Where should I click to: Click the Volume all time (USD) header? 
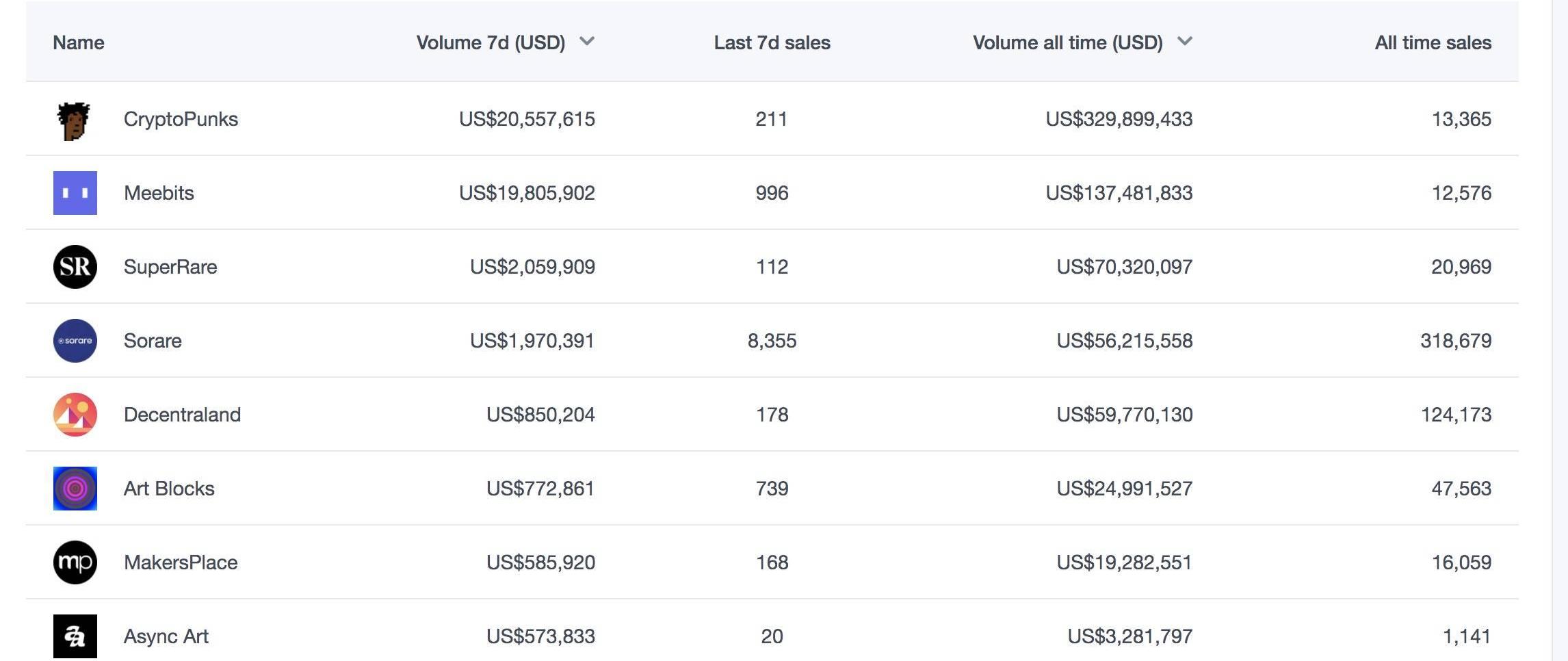(1067, 43)
